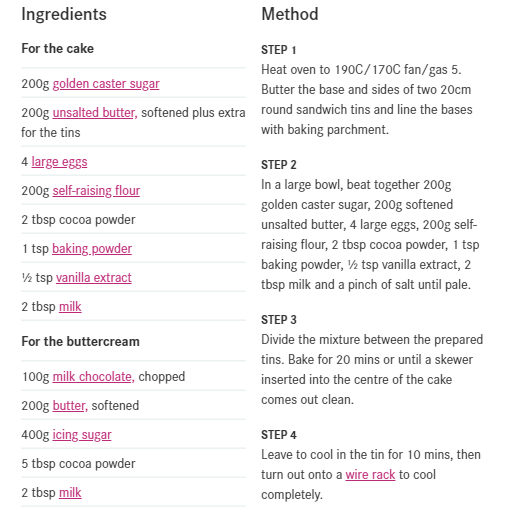Click the unsalted butter ingredient link
This screenshot has width=519, height=515.
95,113
